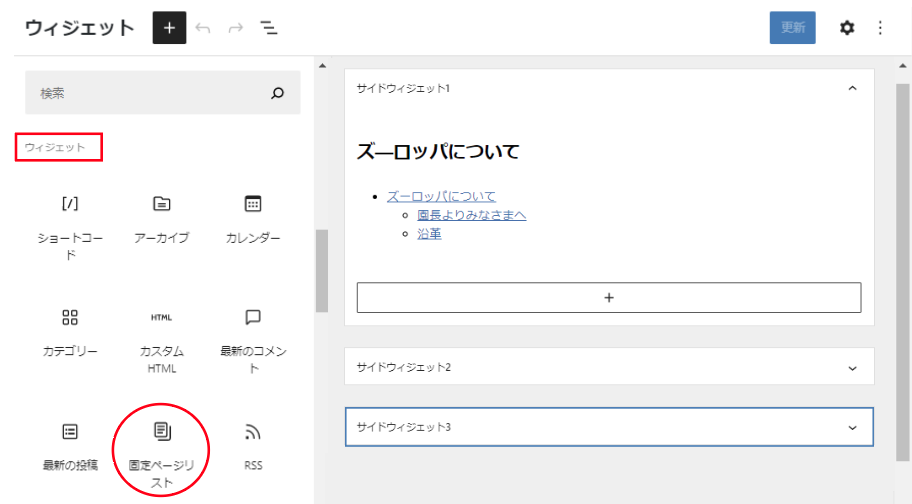Viewport: 912px width, 504px height.
Task: Undo the last change
Action: pyautogui.click(x=202, y=27)
